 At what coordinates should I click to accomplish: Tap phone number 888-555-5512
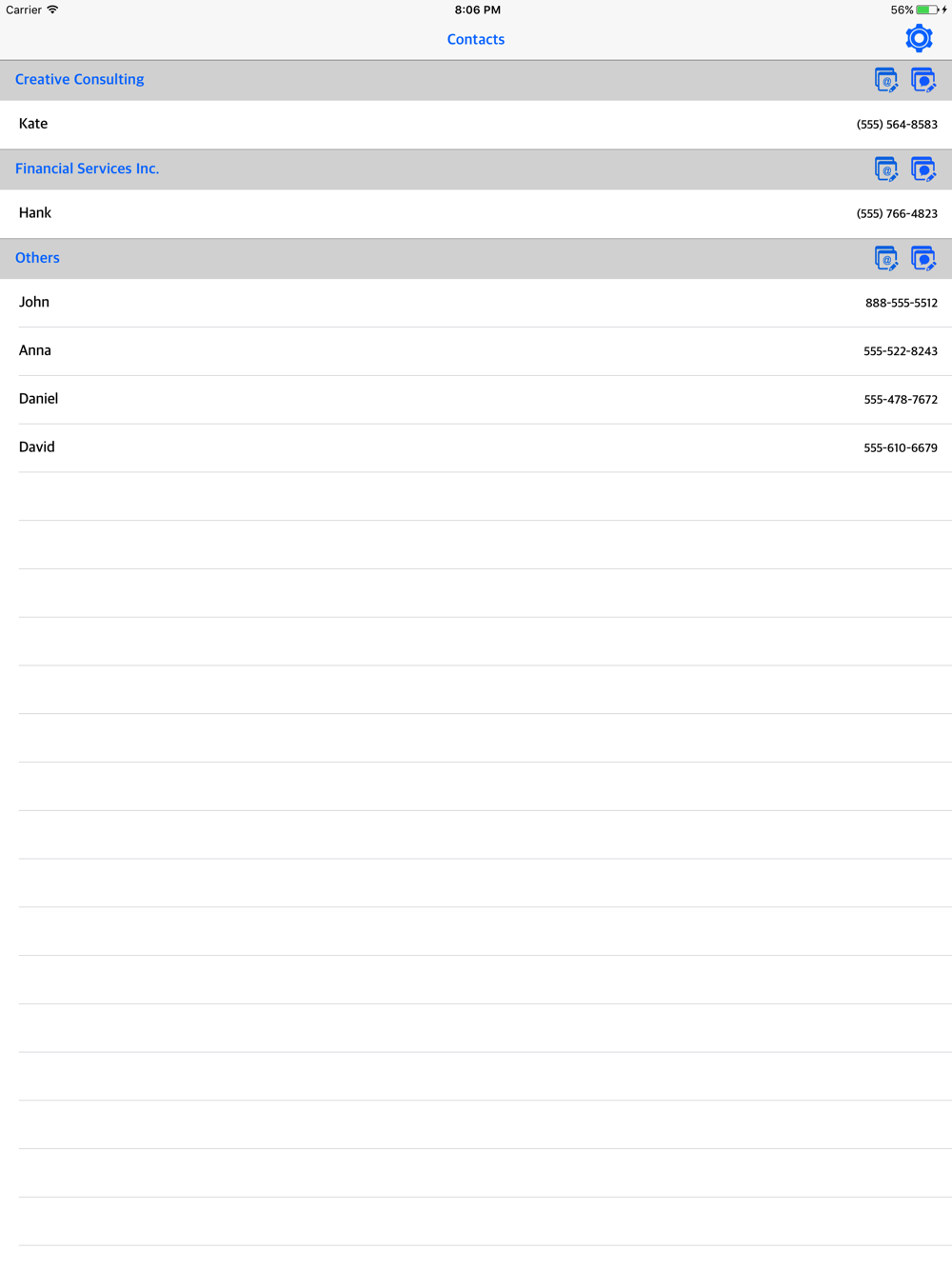(902, 303)
